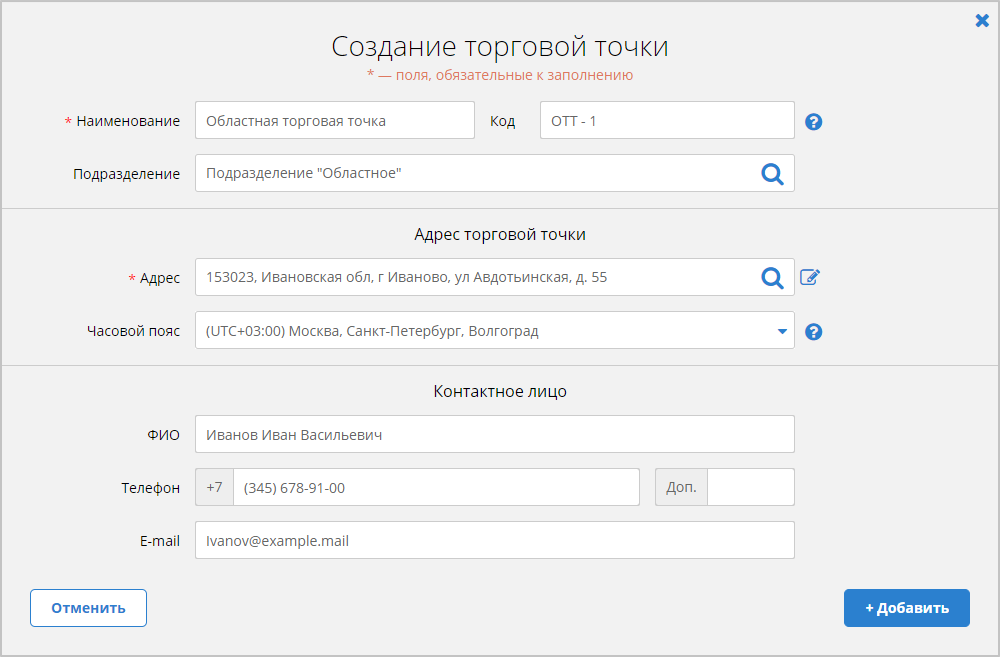Expand the Часовой пояс dropdown arrow

pos(782,332)
